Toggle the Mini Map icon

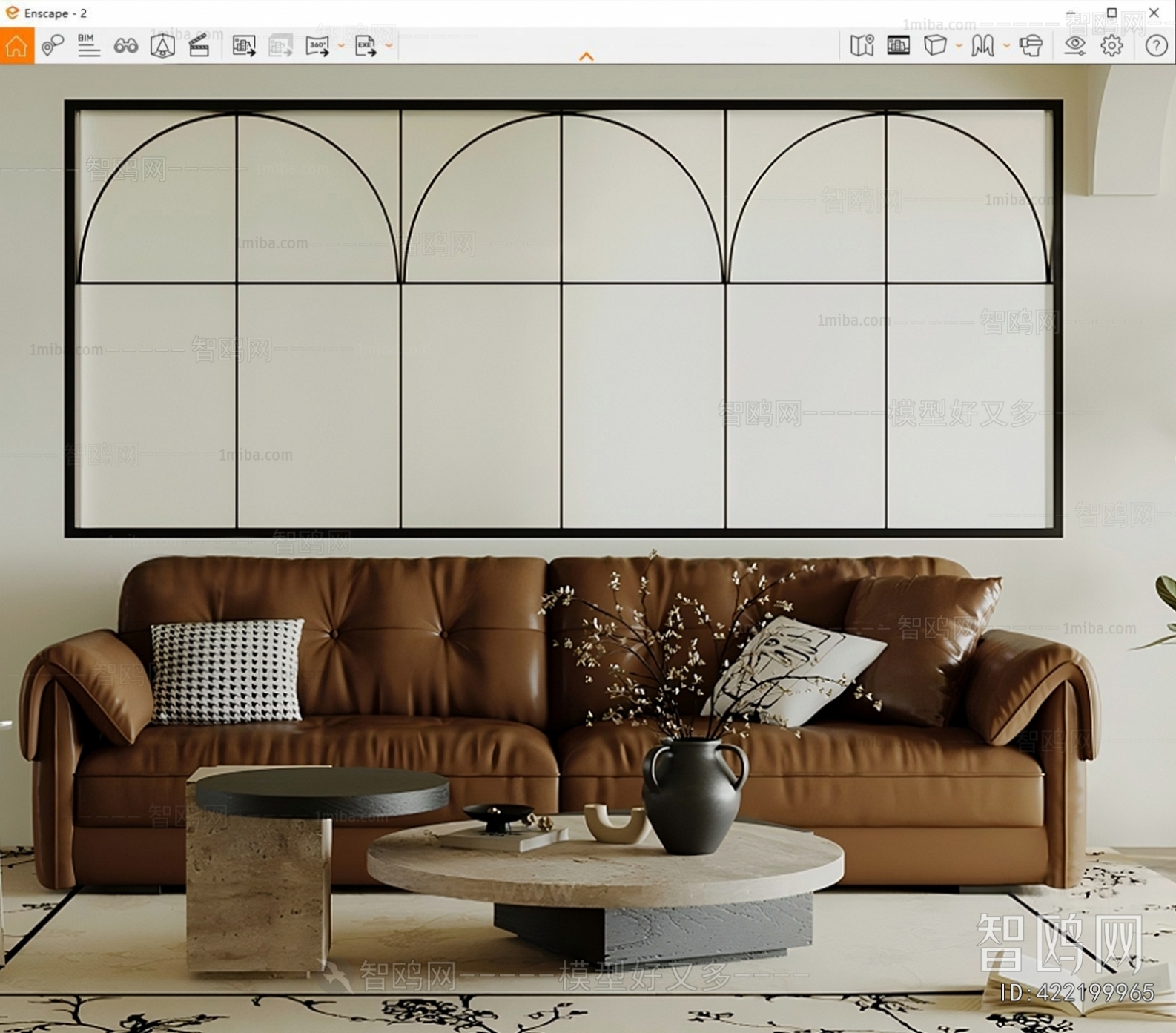point(862,45)
